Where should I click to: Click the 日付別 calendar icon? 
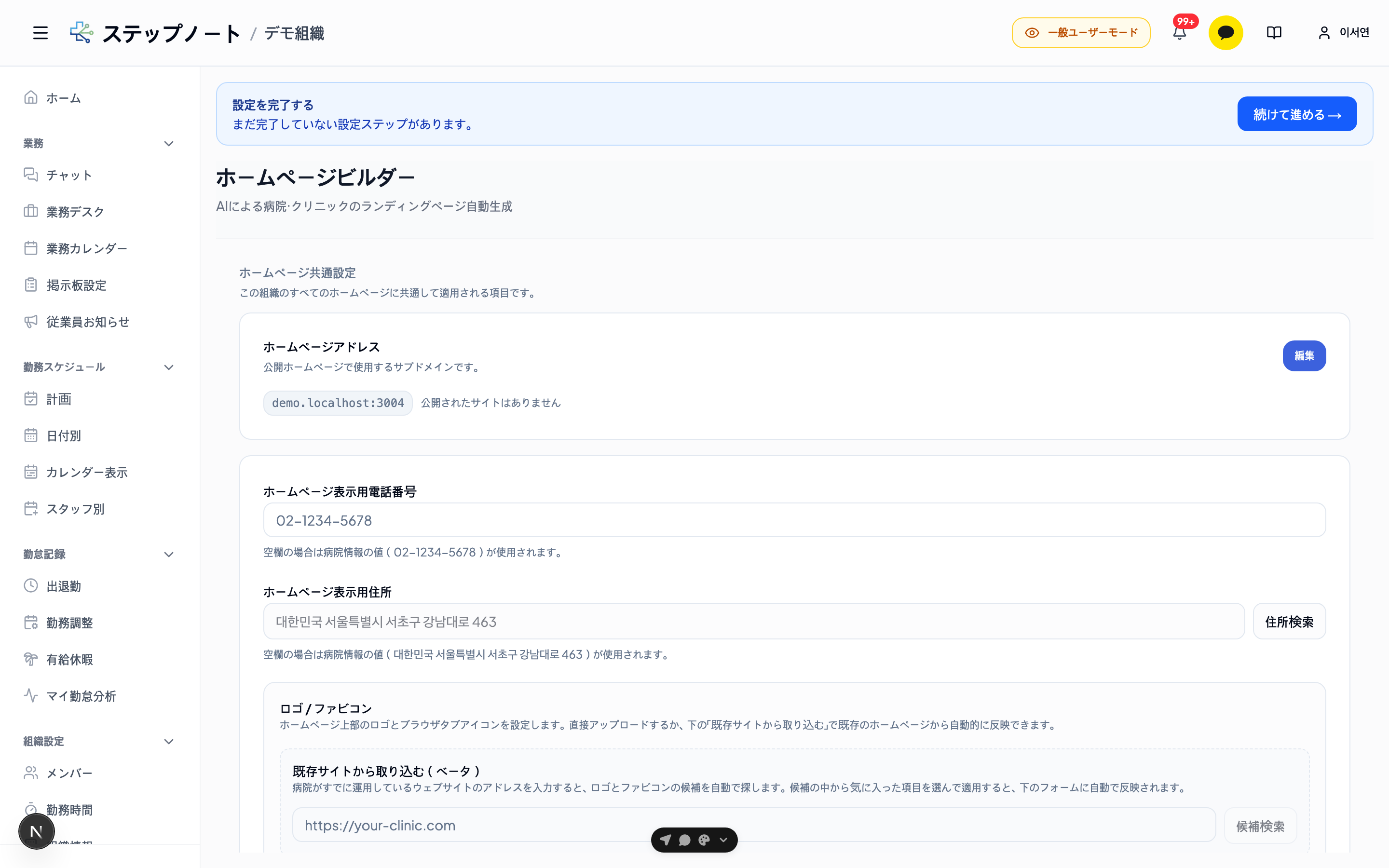[x=31, y=435]
